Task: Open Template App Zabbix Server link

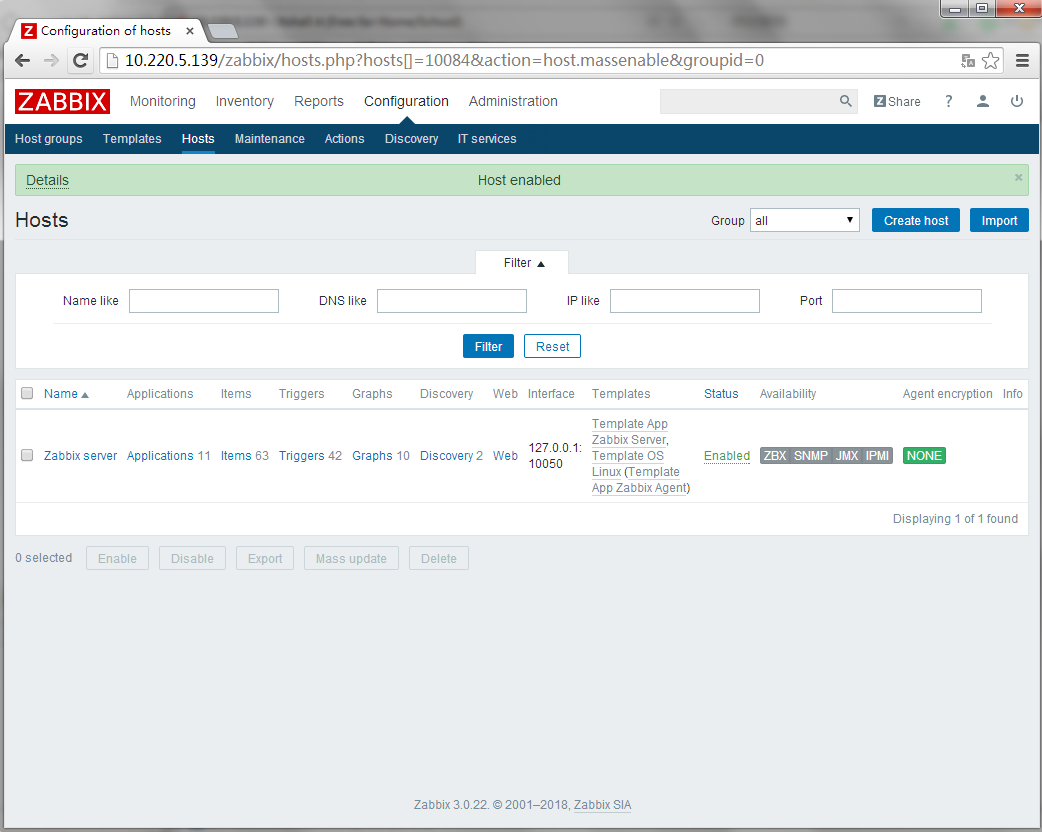Action: 629,432
